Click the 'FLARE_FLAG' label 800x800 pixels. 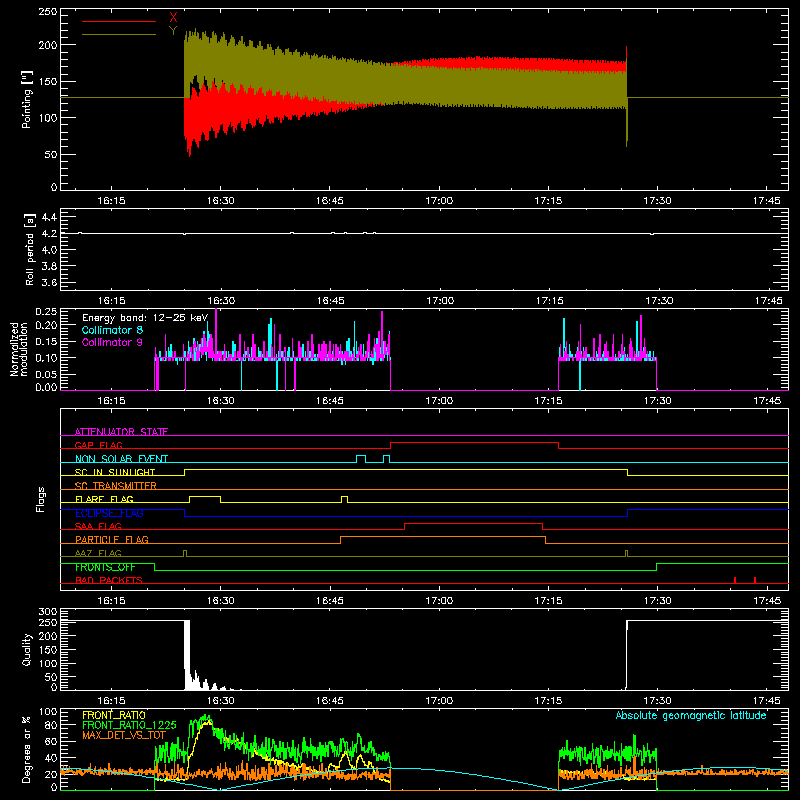(104, 499)
